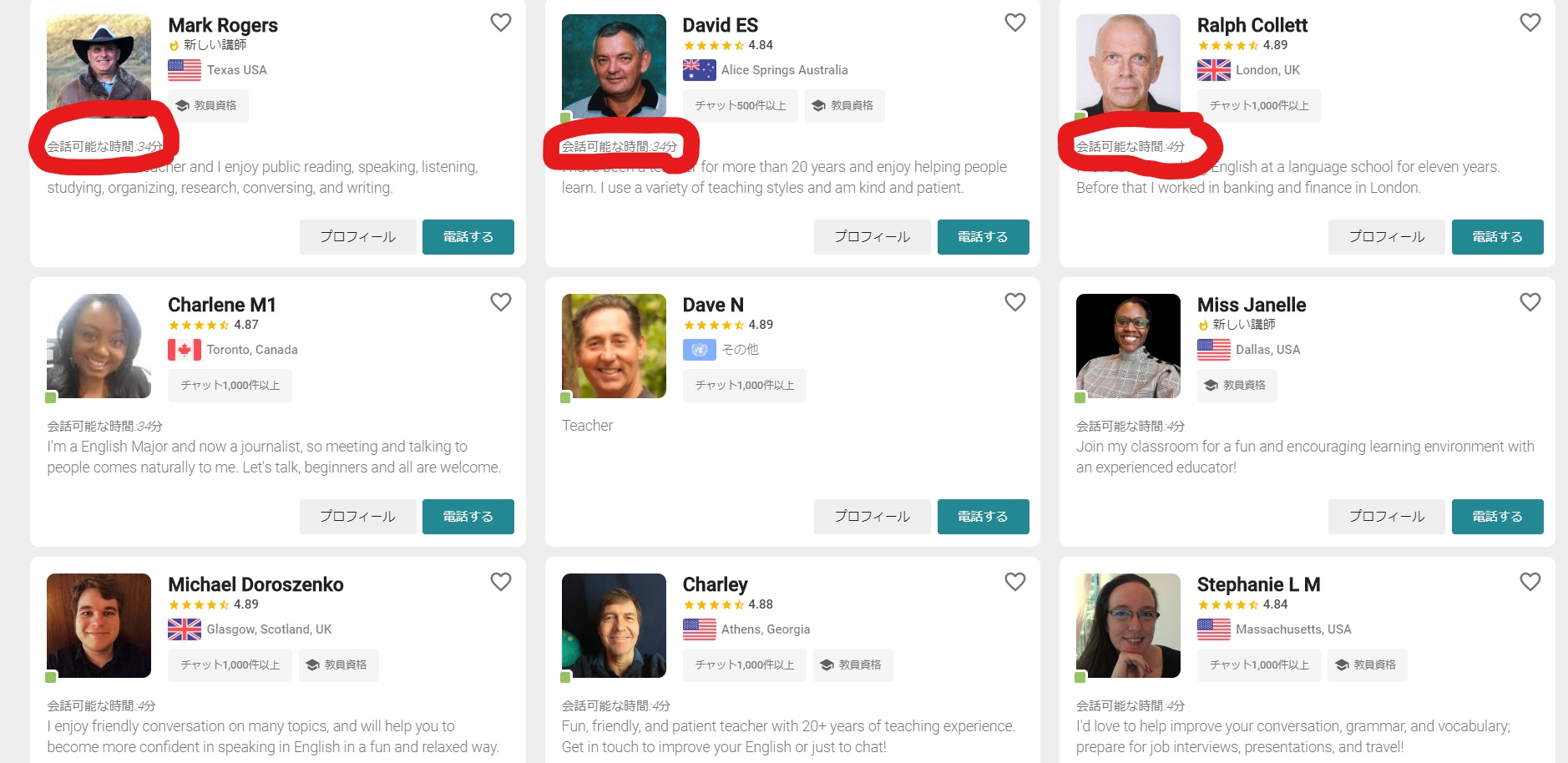Open Mark Rogers' プロフィール button
The width and height of the screenshot is (1568, 763).
click(x=357, y=237)
